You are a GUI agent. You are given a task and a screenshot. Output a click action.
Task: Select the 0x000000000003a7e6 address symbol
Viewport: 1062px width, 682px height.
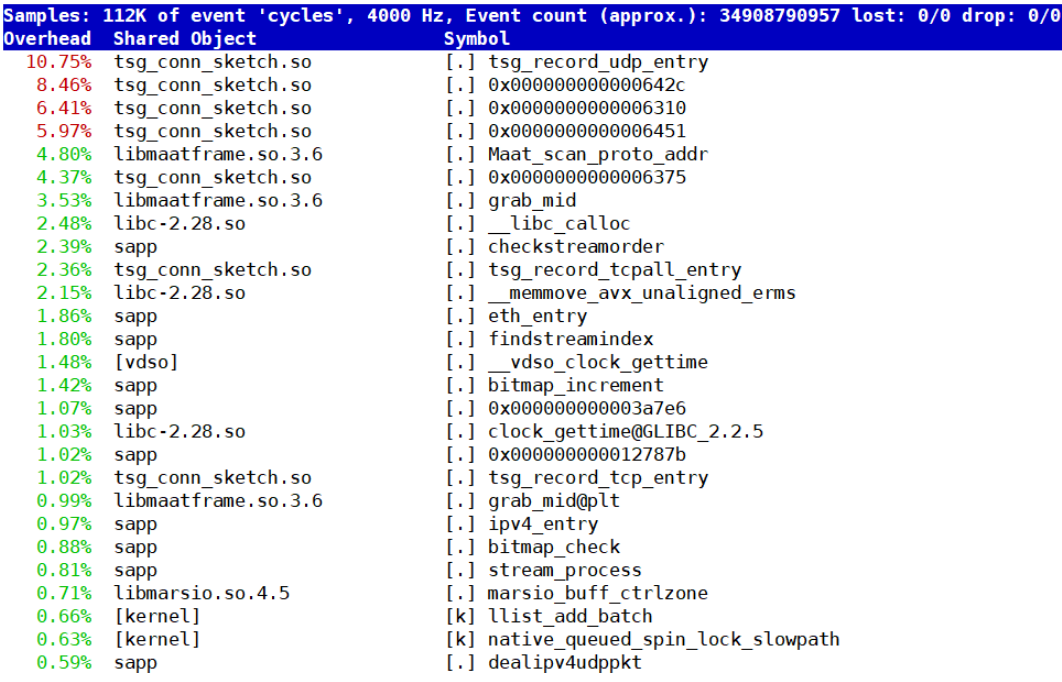(586, 408)
